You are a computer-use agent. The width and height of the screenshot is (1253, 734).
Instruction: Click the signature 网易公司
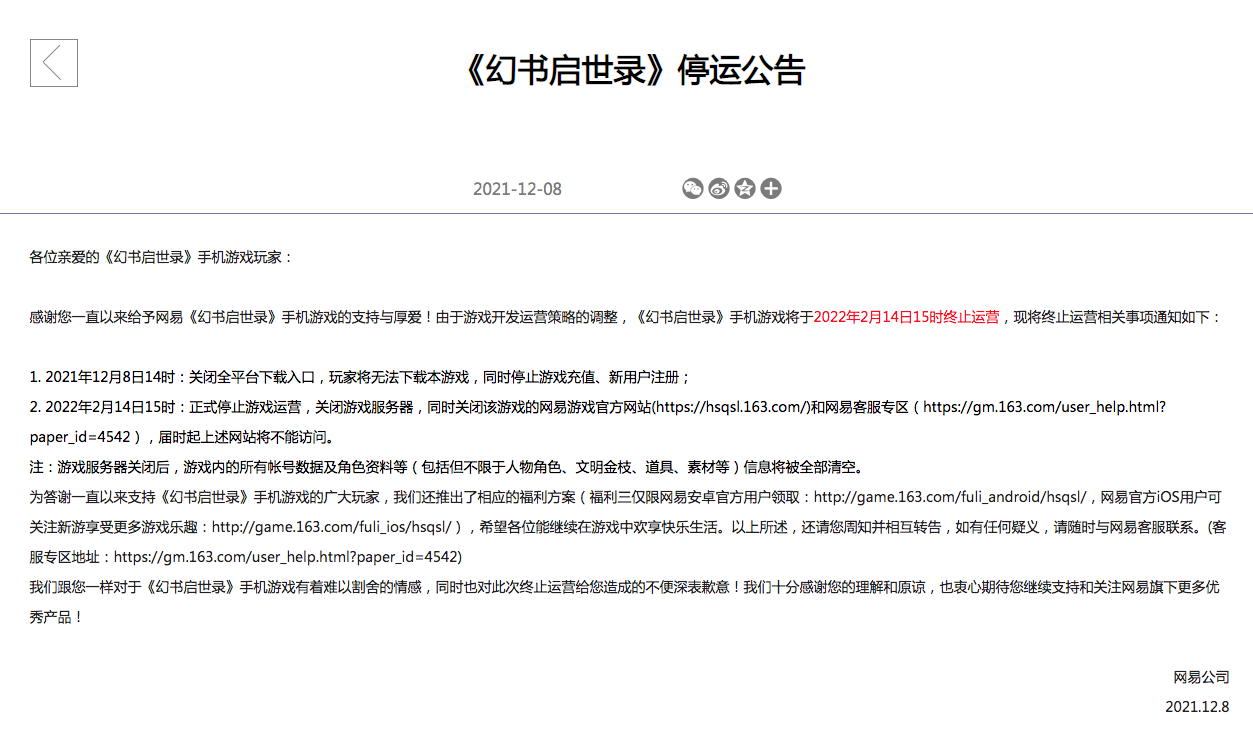[x=1201, y=677]
